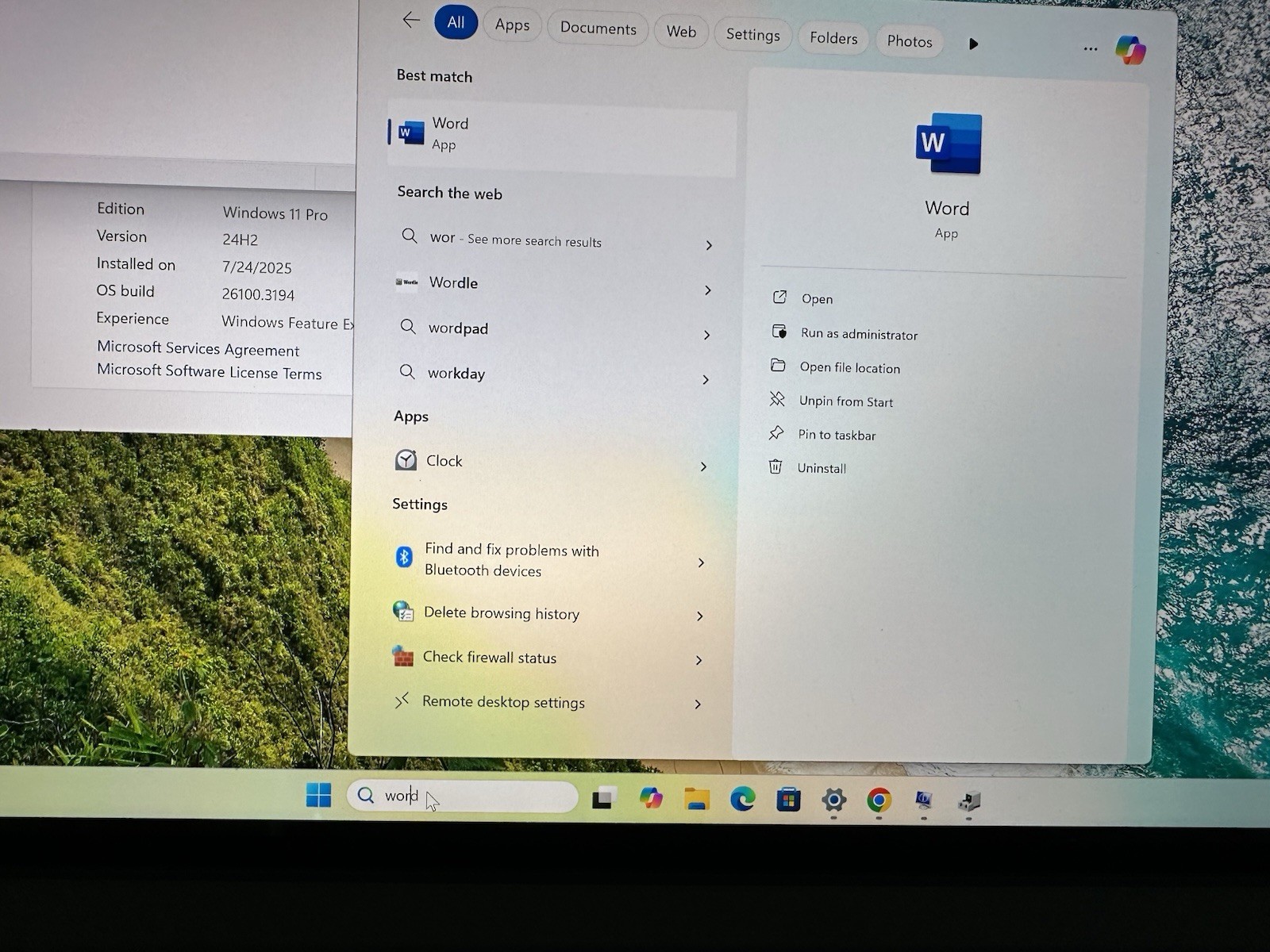Open Microsoft Services Agreement link
This screenshot has width=1270, height=952.
click(198, 348)
